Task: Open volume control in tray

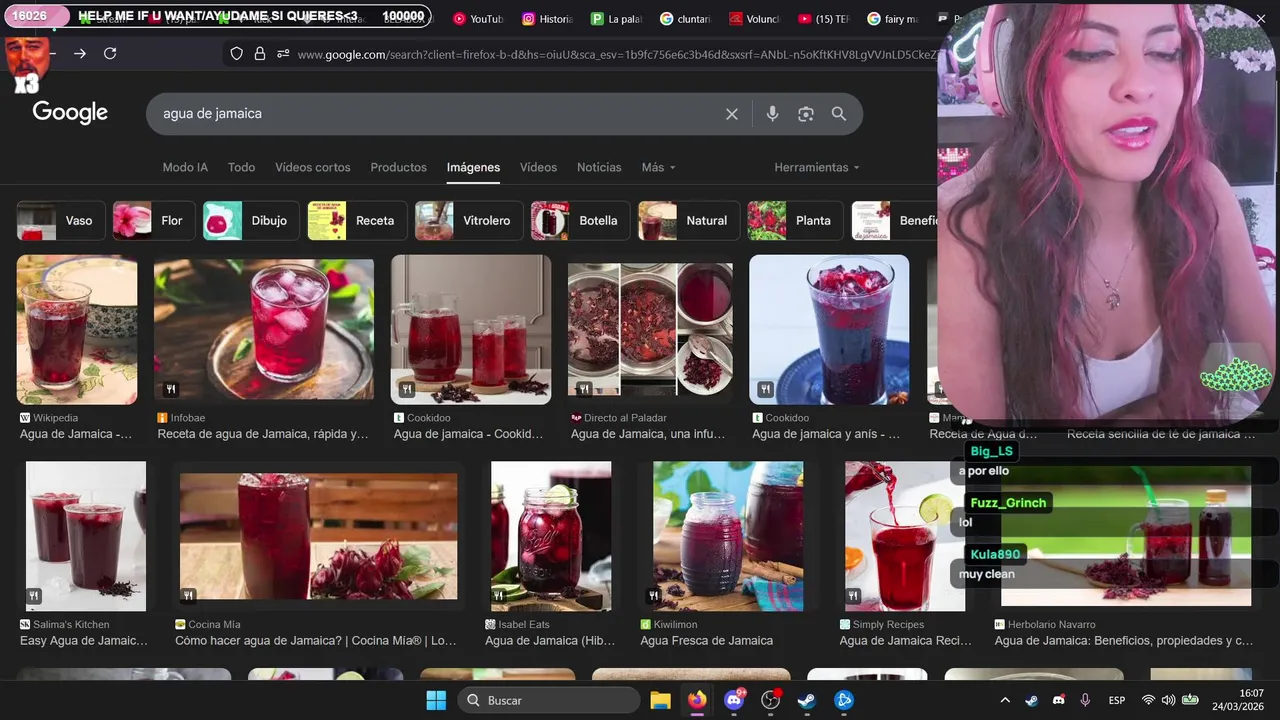Action: [x=1168, y=700]
